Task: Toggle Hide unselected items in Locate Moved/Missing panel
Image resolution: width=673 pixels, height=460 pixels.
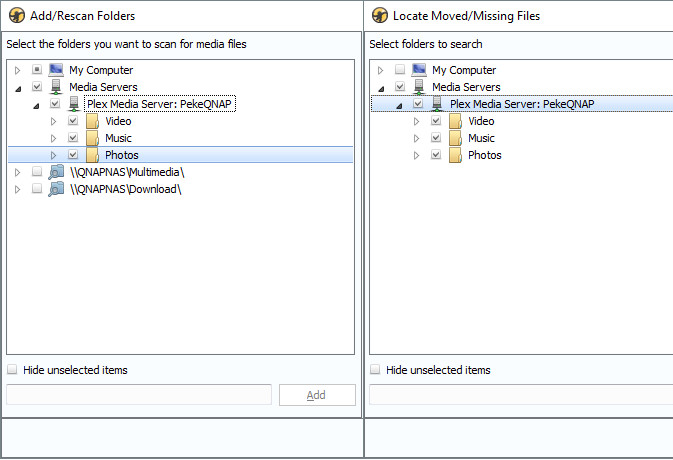Action: [375, 370]
